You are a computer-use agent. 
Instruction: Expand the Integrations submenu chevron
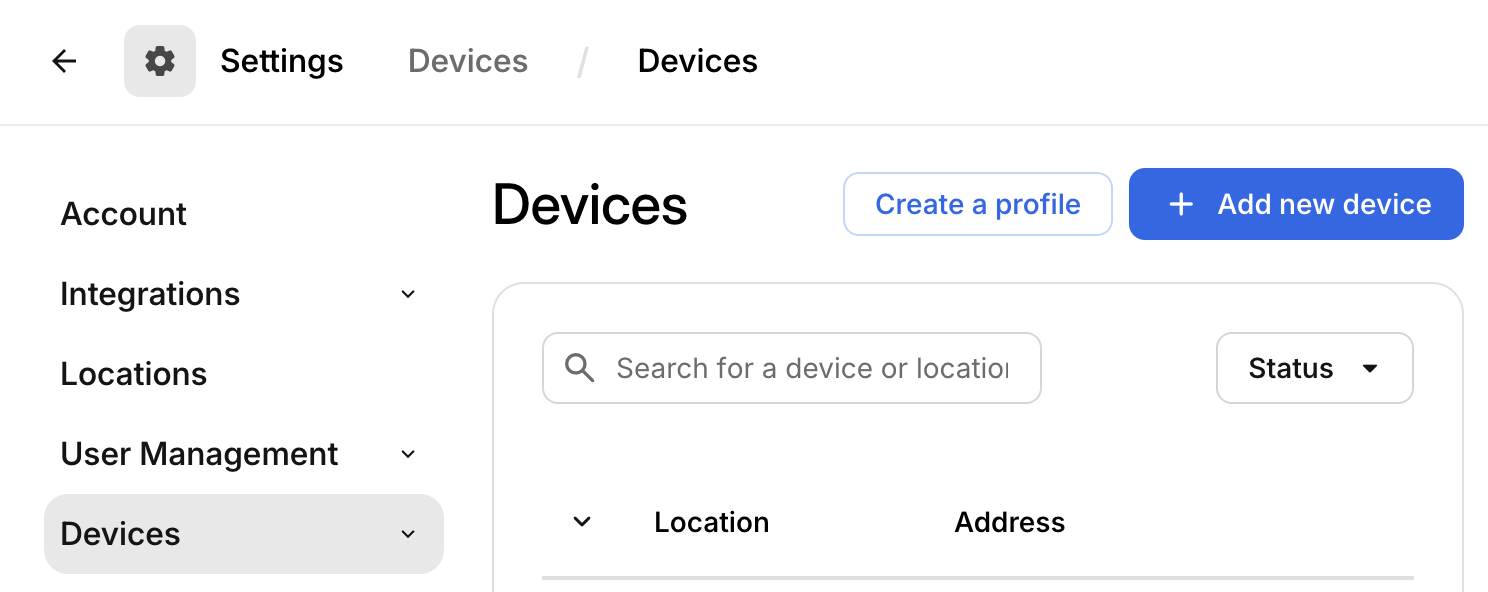pos(408,294)
